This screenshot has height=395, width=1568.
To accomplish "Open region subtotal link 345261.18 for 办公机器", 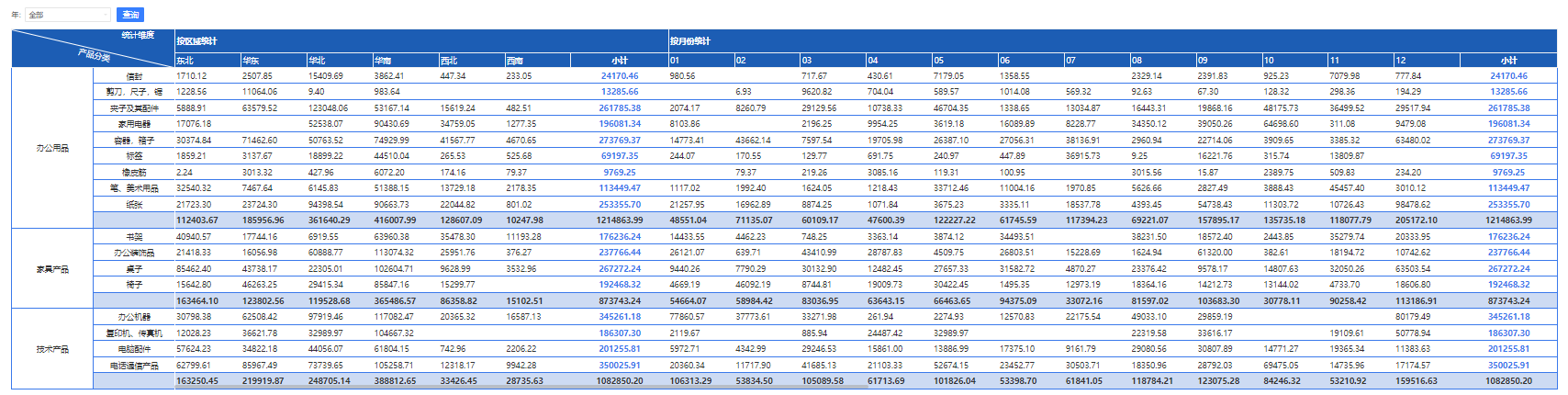I will coord(621,317).
